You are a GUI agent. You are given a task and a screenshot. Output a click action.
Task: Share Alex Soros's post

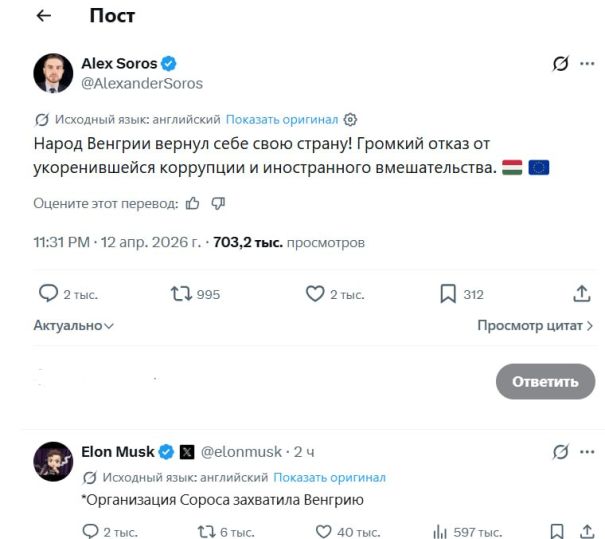[x=582, y=294]
